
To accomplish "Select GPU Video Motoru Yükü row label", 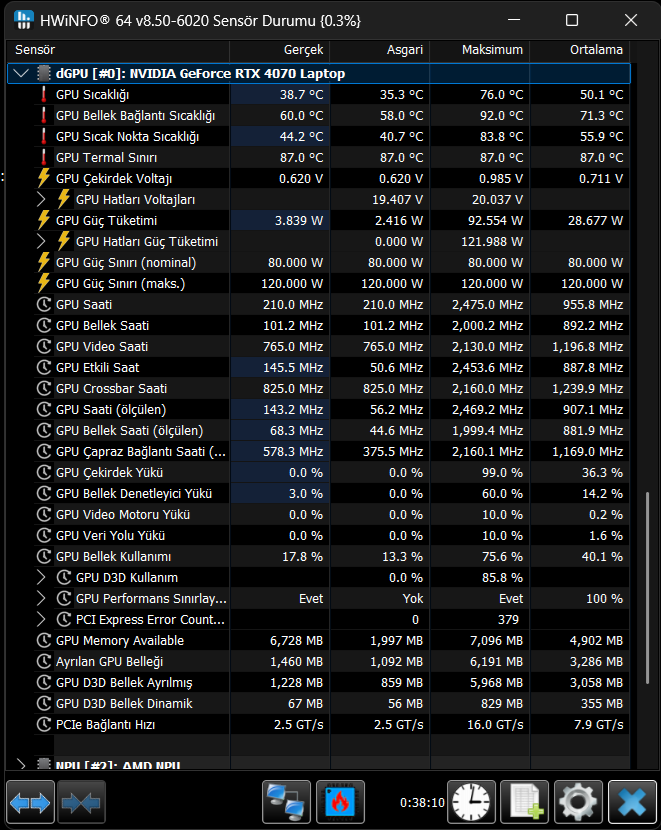I will 123,515.
